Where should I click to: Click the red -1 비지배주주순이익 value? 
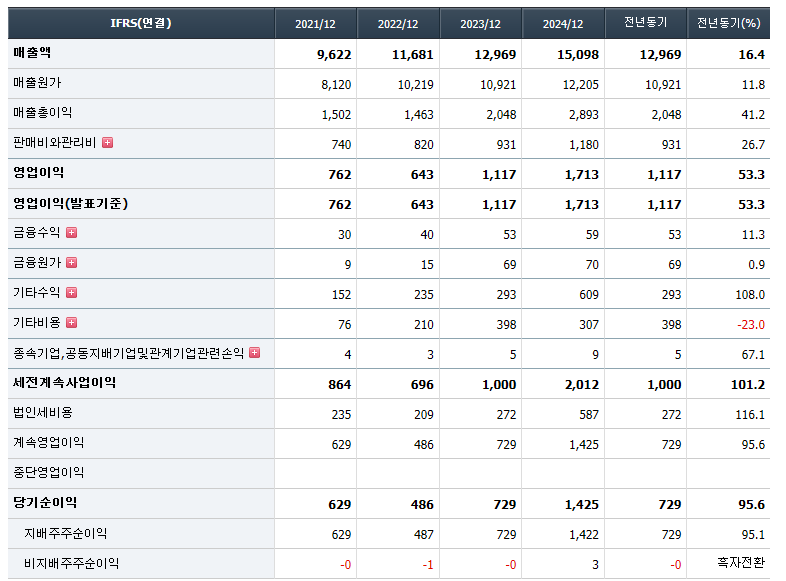(428, 565)
